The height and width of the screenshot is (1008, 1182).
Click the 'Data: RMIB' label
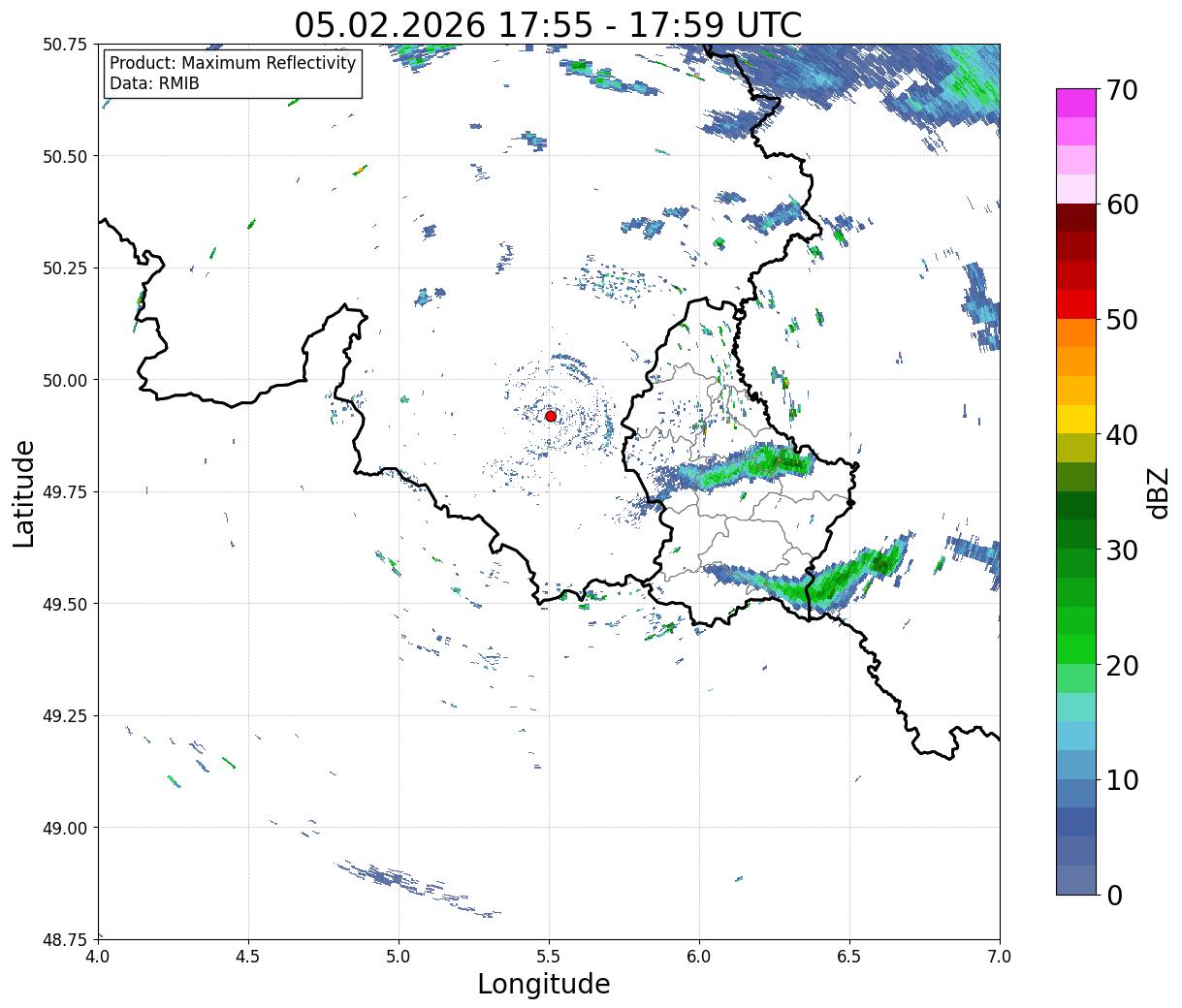tap(154, 83)
